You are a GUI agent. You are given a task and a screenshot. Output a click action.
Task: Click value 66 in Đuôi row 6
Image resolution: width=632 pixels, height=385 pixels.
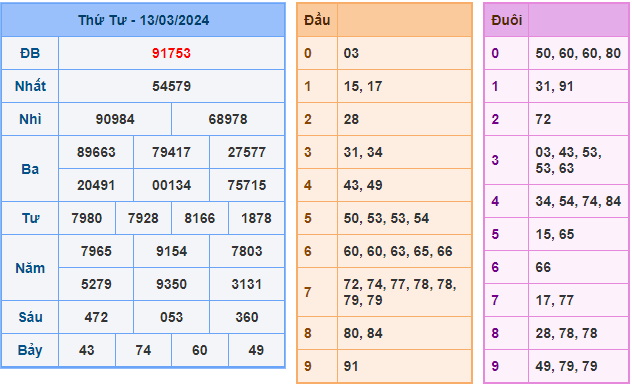click(543, 268)
